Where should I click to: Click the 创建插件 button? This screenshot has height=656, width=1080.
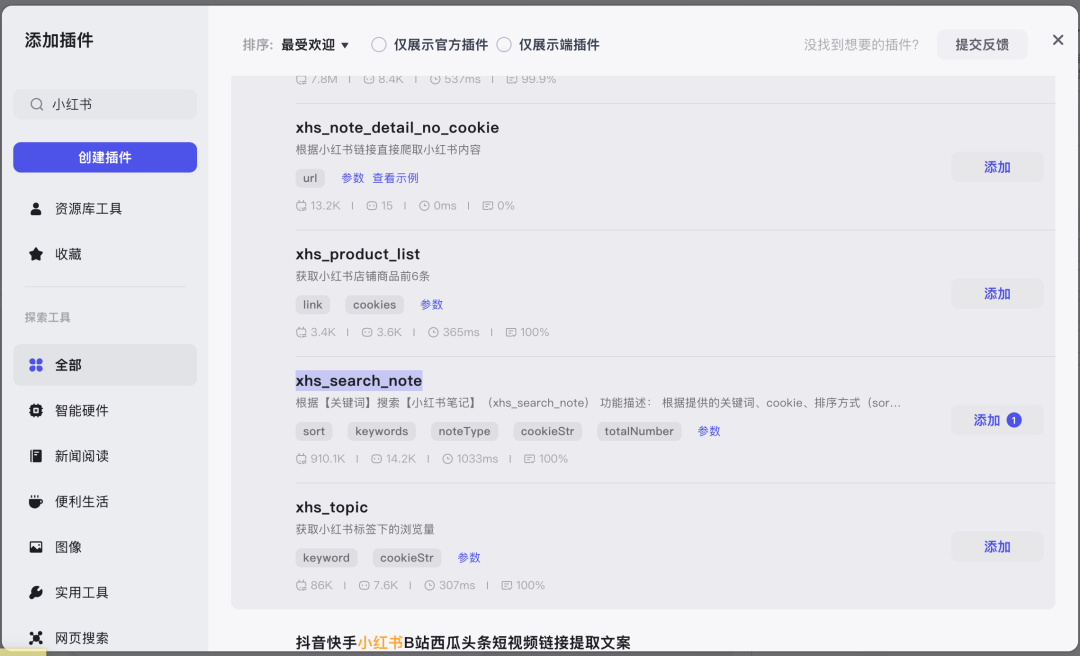click(105, 158)
